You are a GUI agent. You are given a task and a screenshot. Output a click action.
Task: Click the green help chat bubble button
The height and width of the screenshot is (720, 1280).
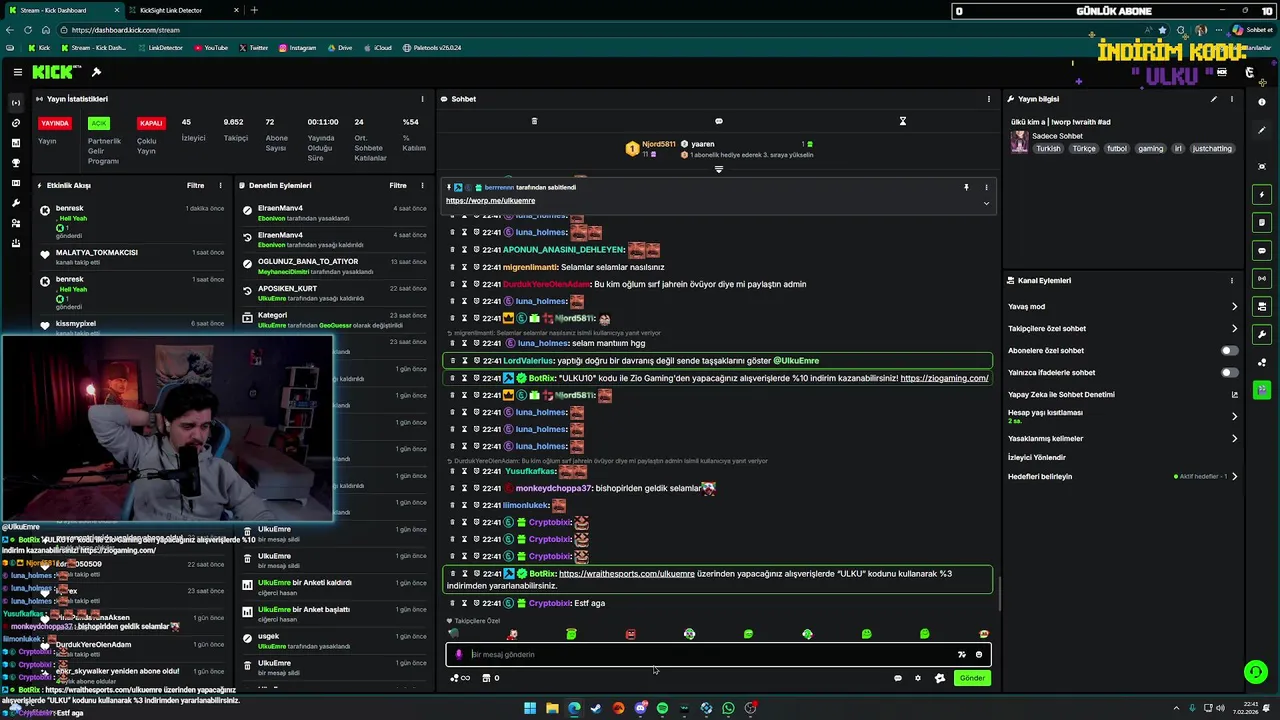tap(1254, 672)
